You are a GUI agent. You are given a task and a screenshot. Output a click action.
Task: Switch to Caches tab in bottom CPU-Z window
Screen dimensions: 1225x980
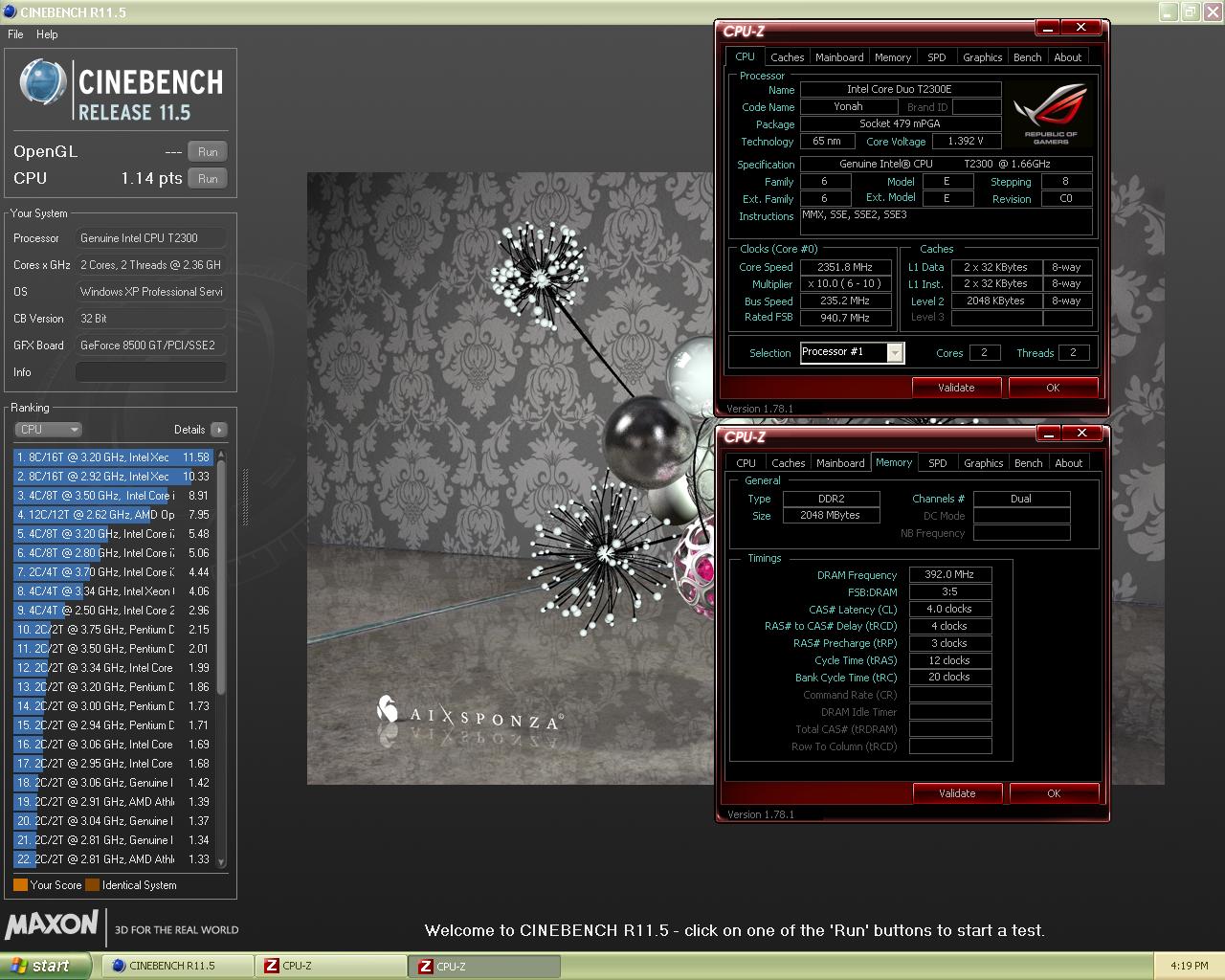[x=789, y=463]
